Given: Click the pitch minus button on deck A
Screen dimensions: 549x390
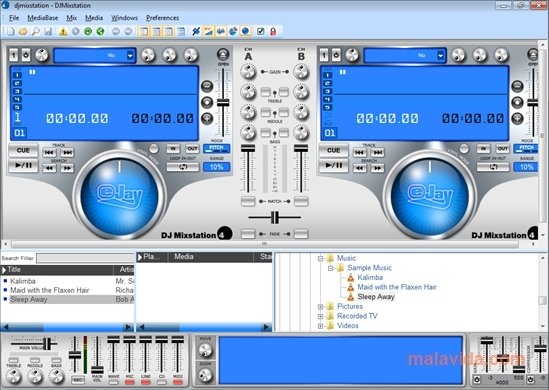Looking at the screenshot, I should 207,86.
